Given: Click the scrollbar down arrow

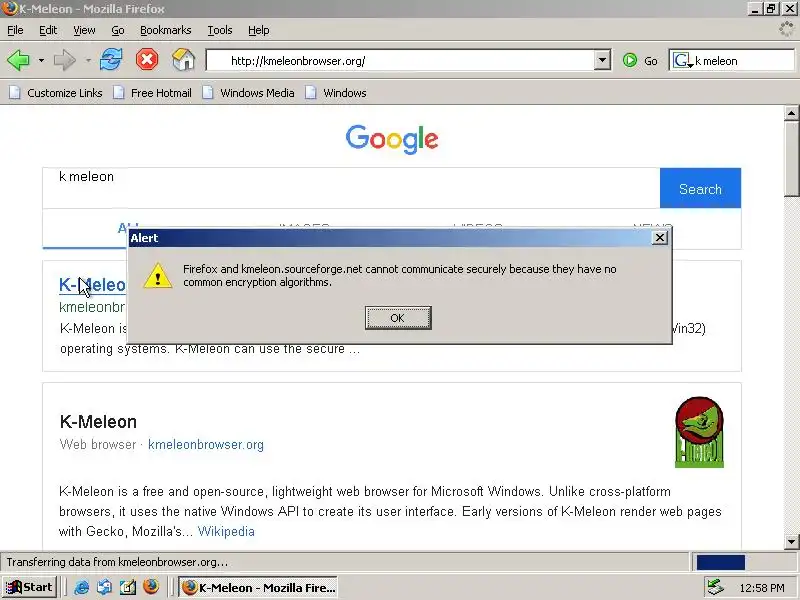Looking at the screenshot, I should [x=791, y=541].
